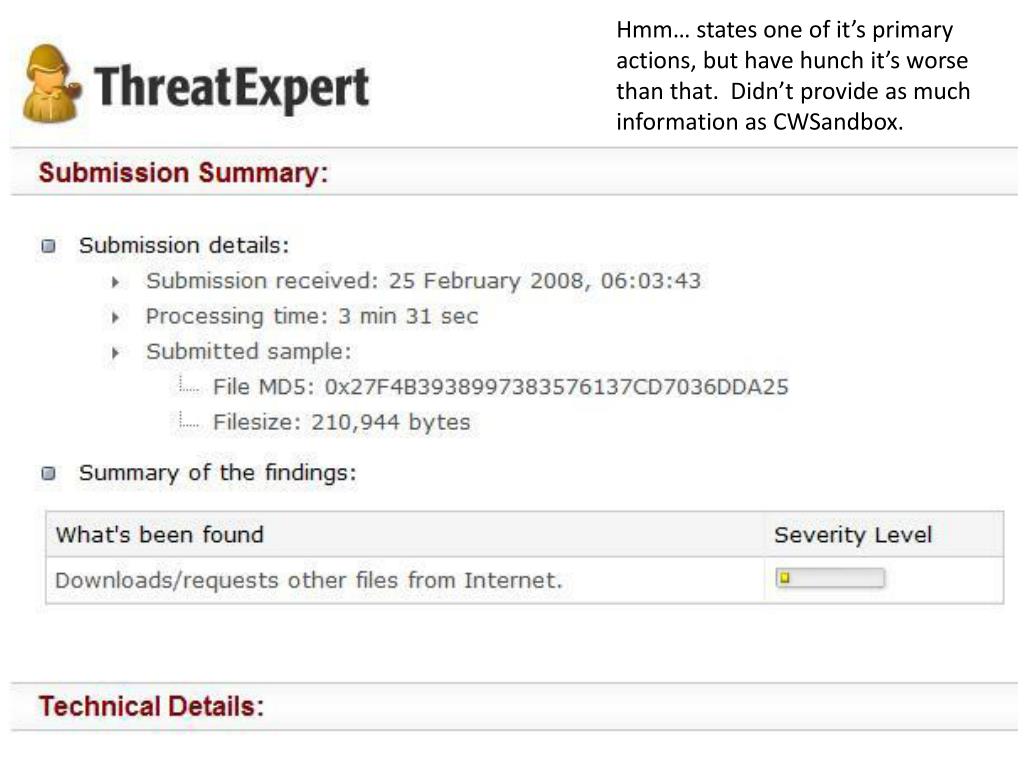The width and height of the screenshot is (1024, 768).
Task: Click the Severity Level column header
Action: point(853,535)
